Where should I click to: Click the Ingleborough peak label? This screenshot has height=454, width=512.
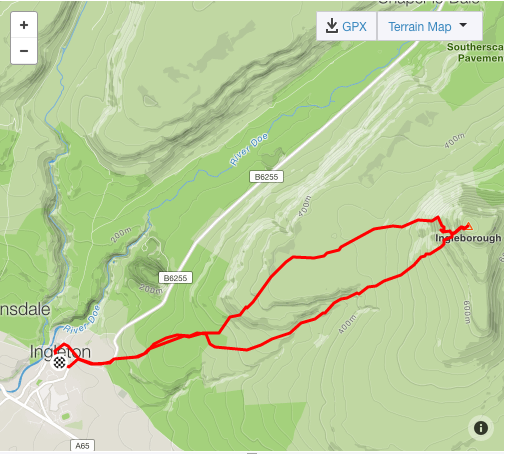468,238
